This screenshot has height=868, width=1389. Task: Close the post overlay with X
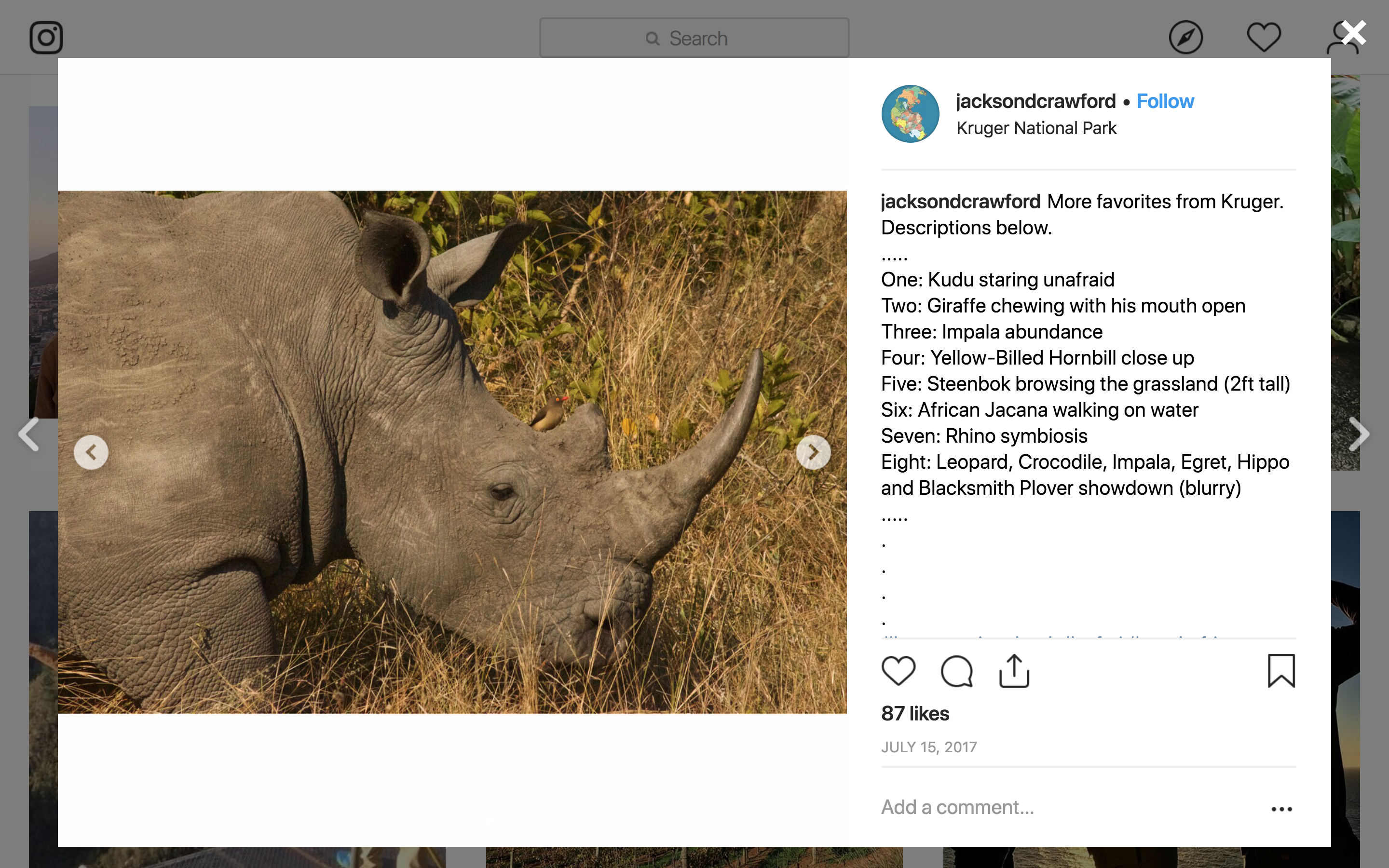(x=1354, y=33)
